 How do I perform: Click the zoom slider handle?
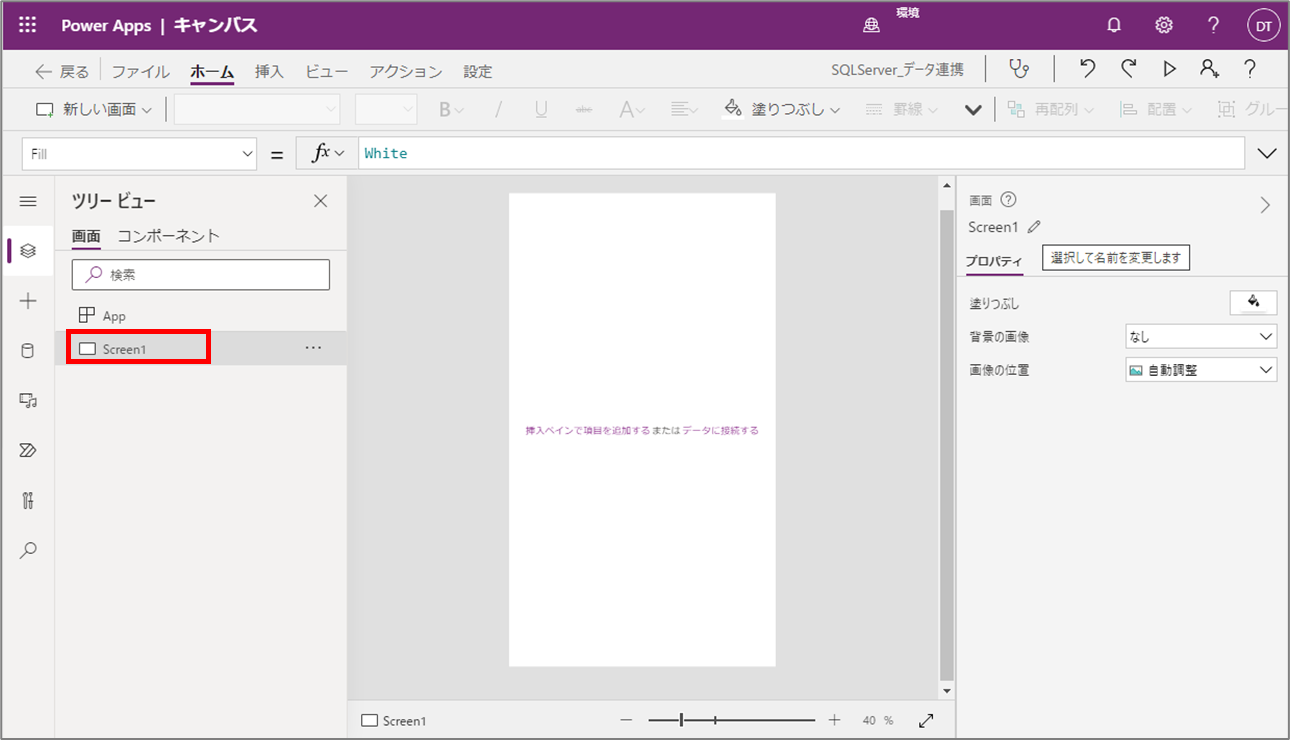[x=681, y=720]
